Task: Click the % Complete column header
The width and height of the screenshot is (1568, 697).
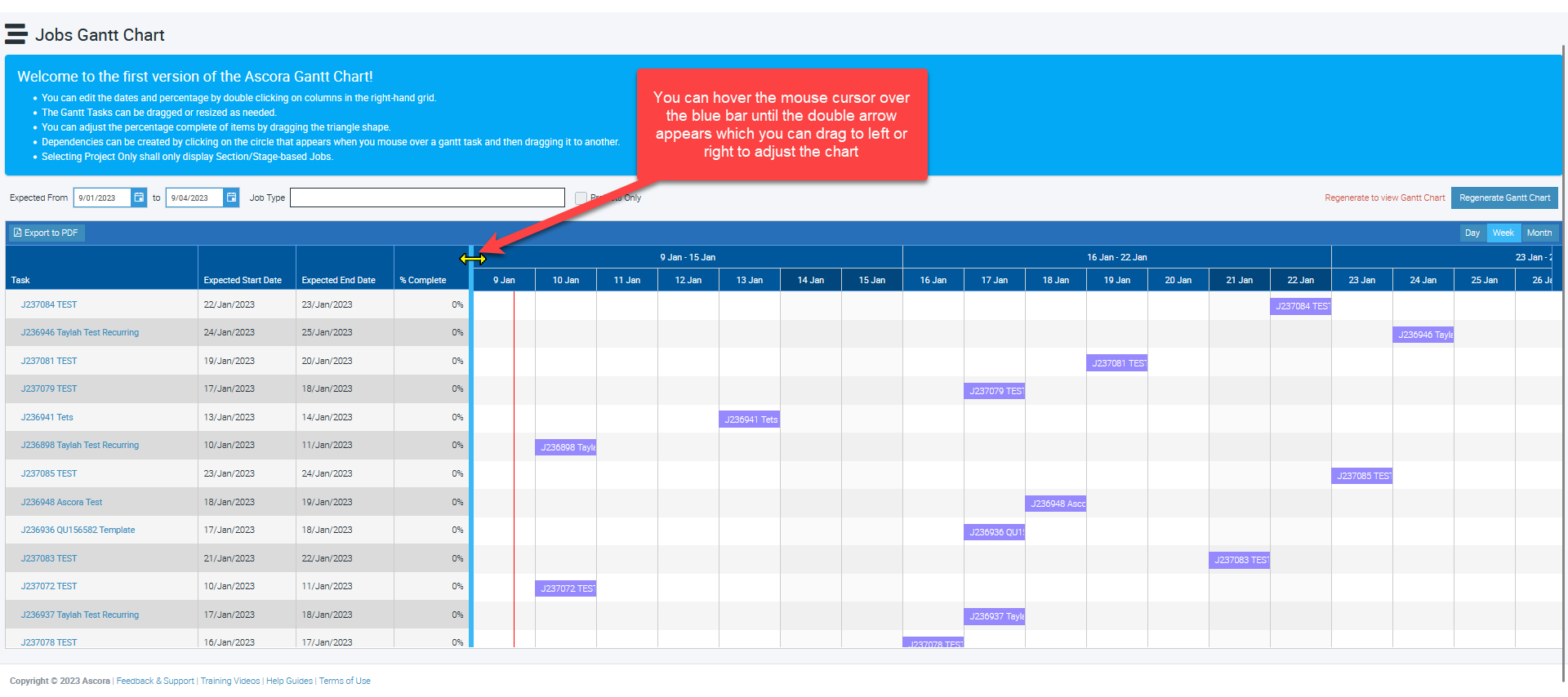Action: pyautogui.click(x=423, y=280)
